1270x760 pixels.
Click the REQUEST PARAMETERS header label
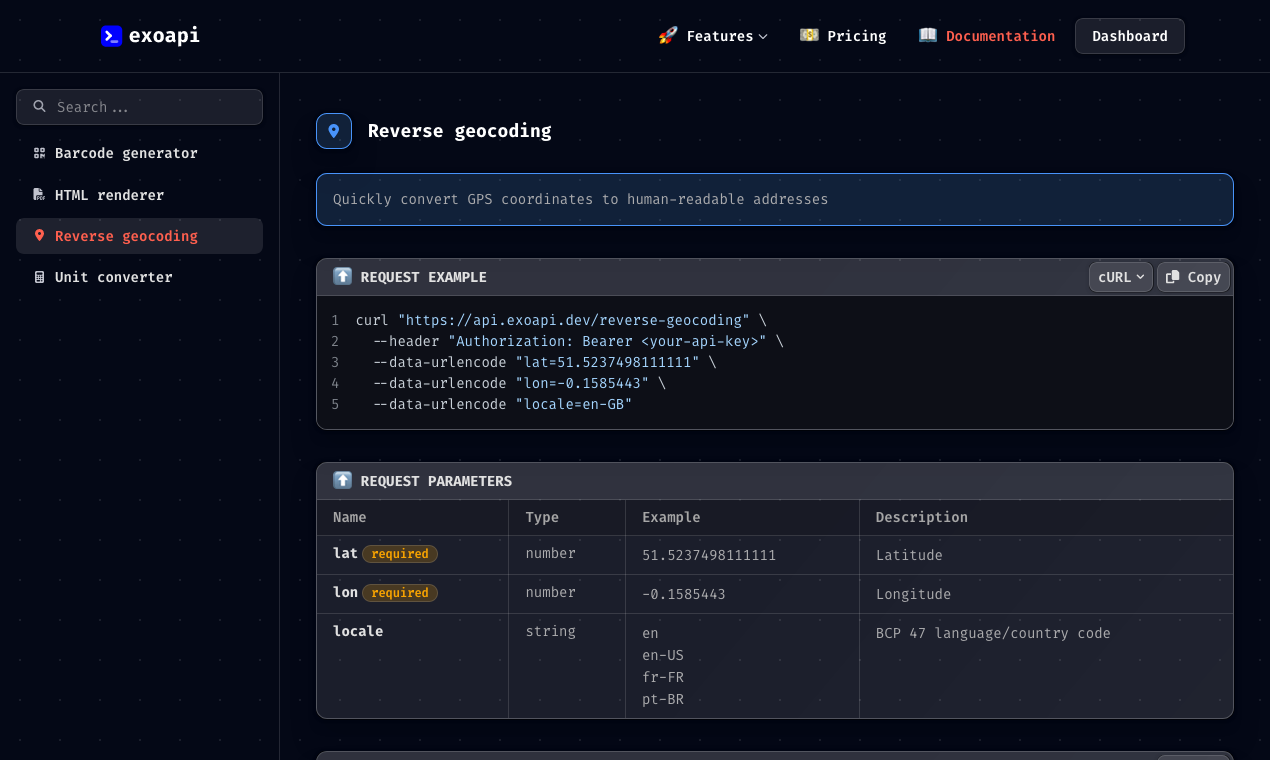(436, 481)
